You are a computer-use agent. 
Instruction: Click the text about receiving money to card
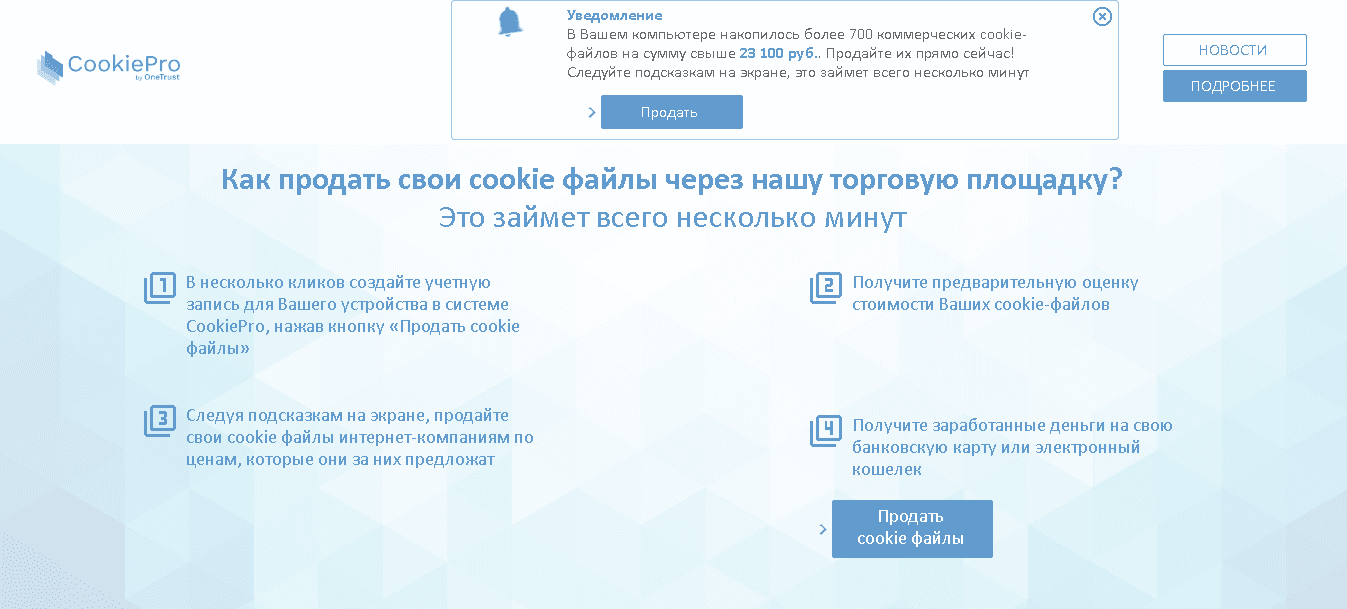(1010, 447)
